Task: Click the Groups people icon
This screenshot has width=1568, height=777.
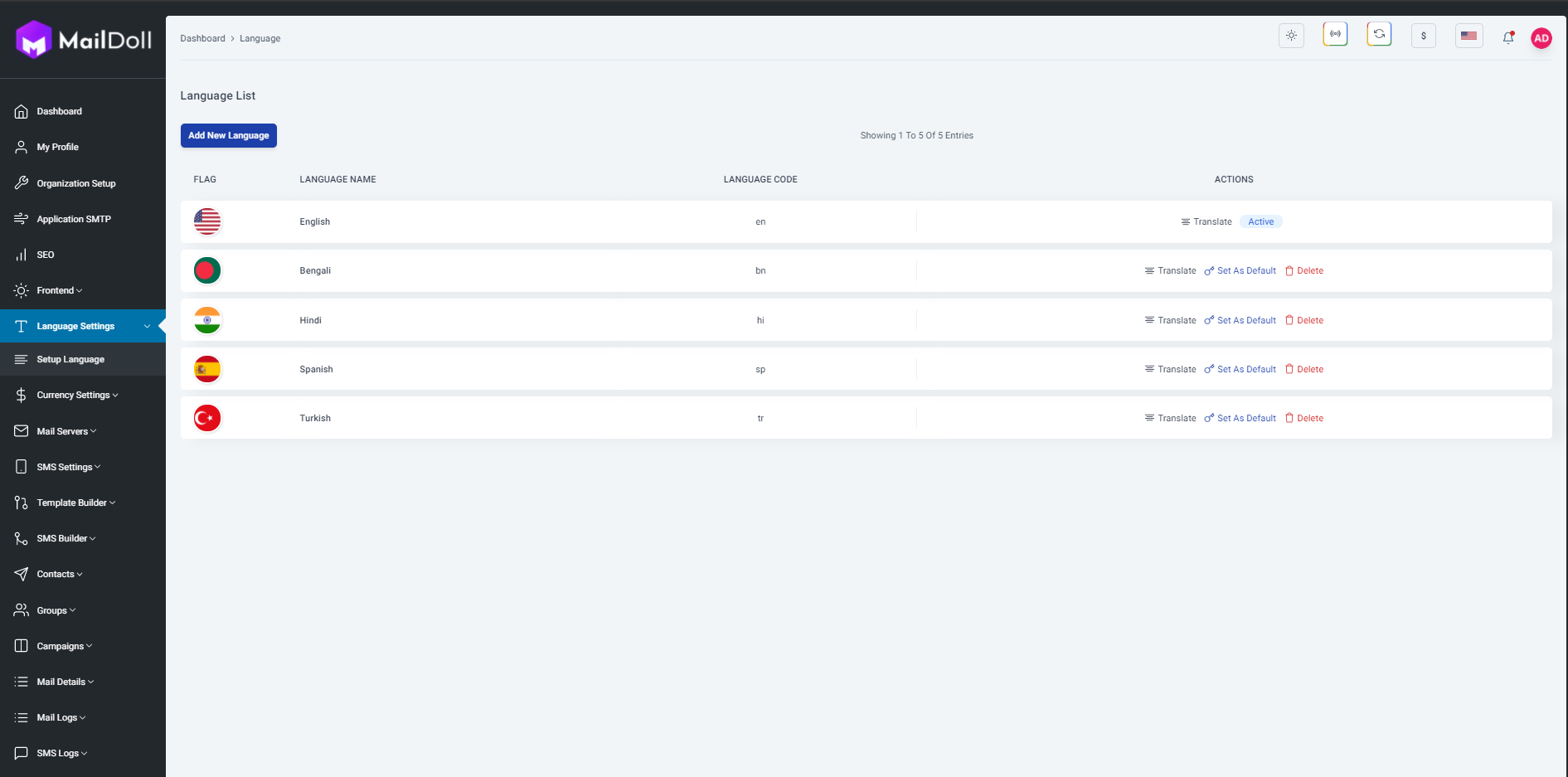Action: (x=22, y=610)
